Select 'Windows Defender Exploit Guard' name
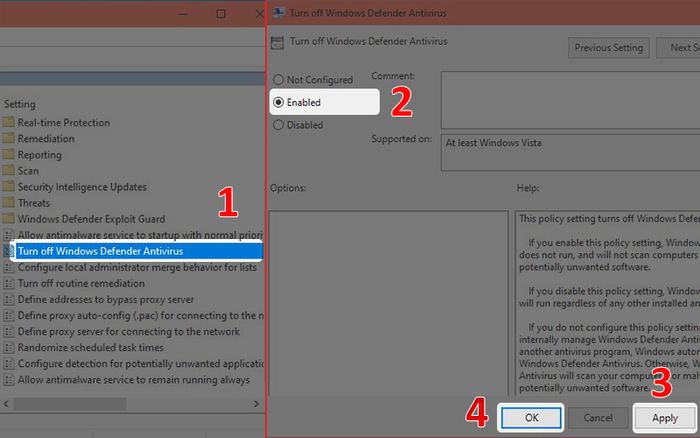The width and height of the screenshot is (700, 438). point(92,219)
